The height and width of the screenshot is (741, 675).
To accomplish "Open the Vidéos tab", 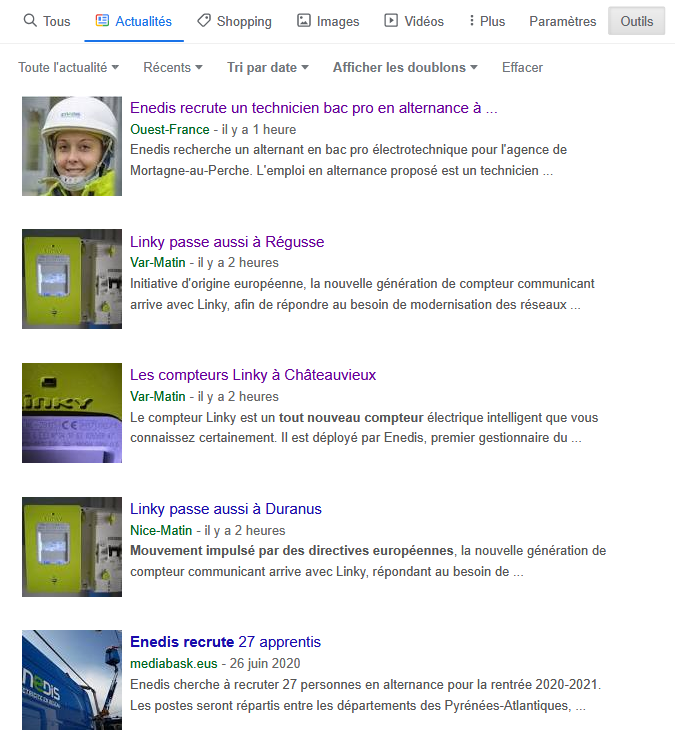I will (x=424, y=22).
